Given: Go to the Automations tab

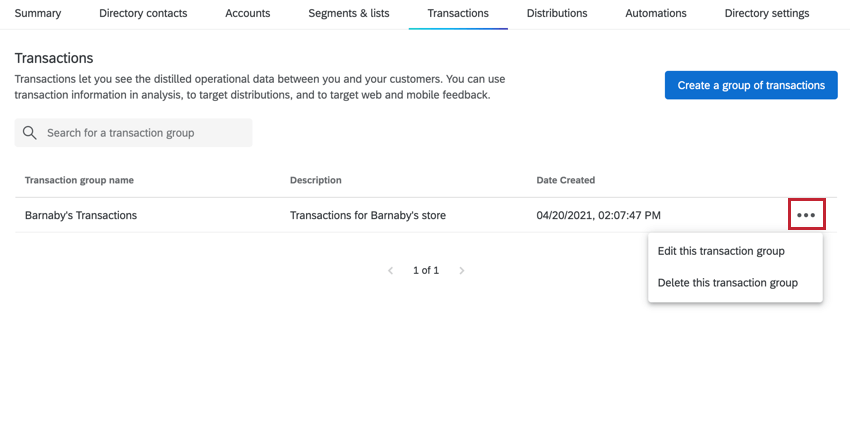Looking at the screenshot, I should [656, 14].
